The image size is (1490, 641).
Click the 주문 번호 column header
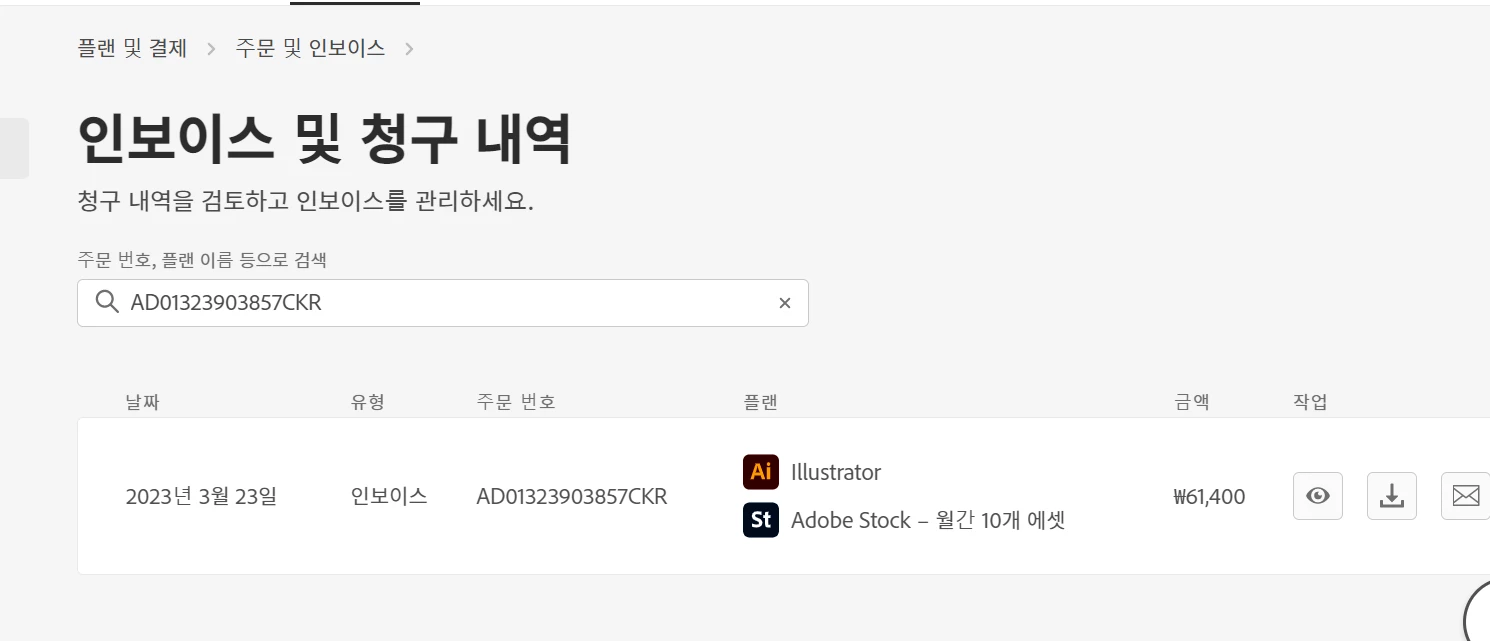[516, 402]
